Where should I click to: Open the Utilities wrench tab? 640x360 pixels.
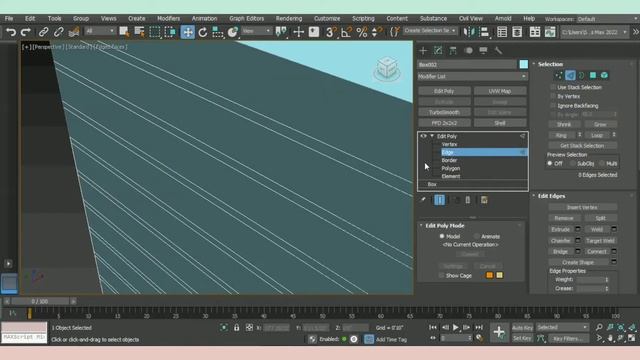pos(498,51)
